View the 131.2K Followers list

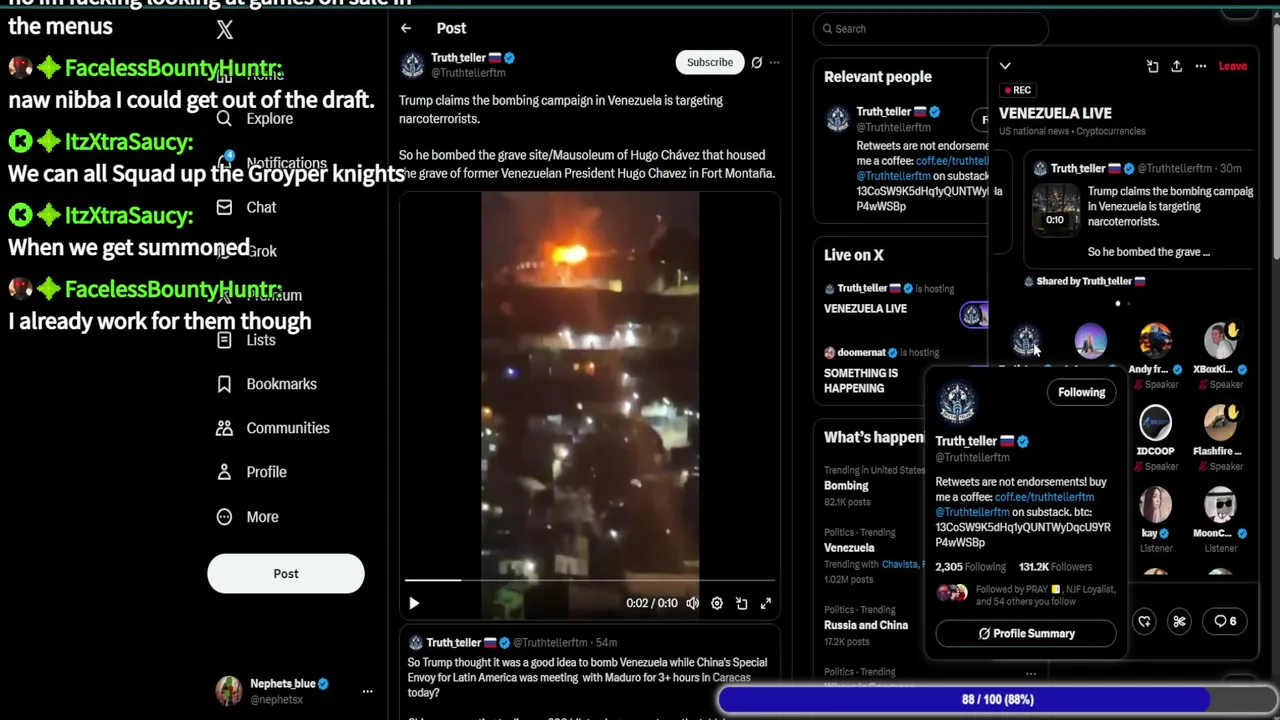(1055, 567)
